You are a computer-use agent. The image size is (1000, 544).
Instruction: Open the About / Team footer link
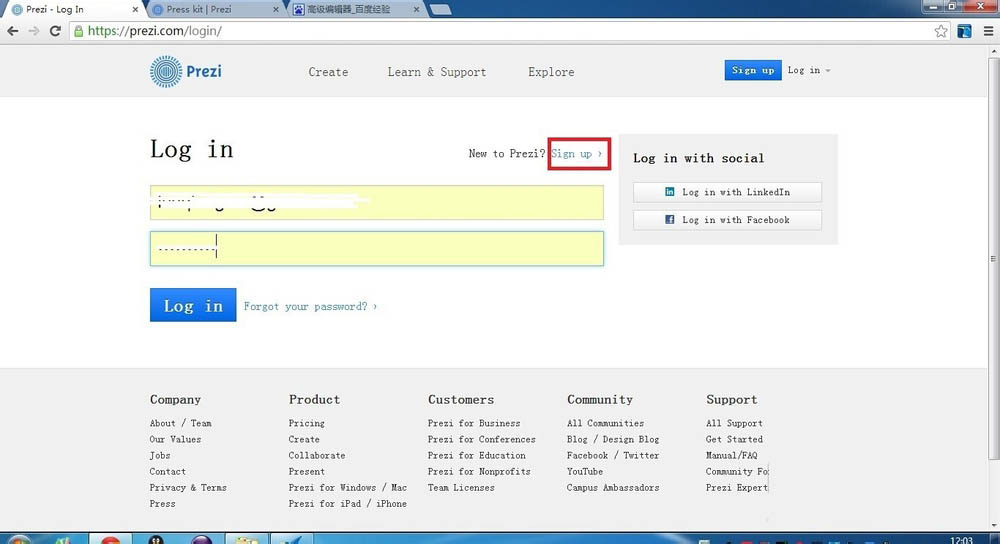point(180,423)
